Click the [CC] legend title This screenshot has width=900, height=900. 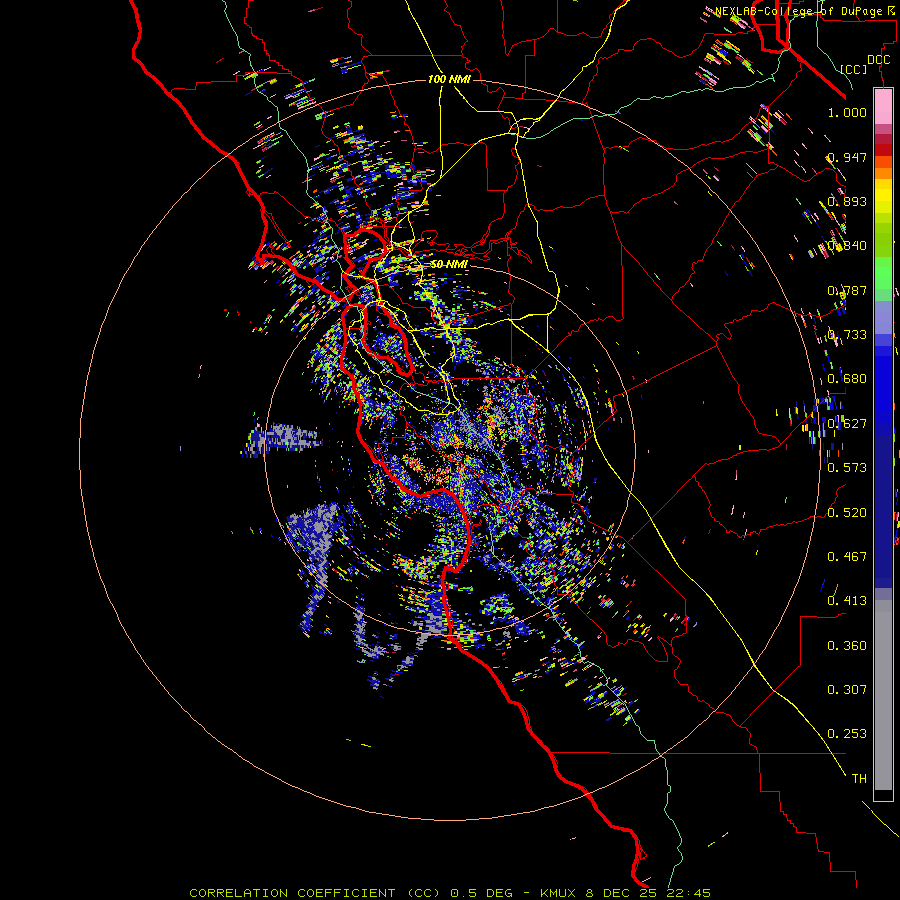[854, 69]
